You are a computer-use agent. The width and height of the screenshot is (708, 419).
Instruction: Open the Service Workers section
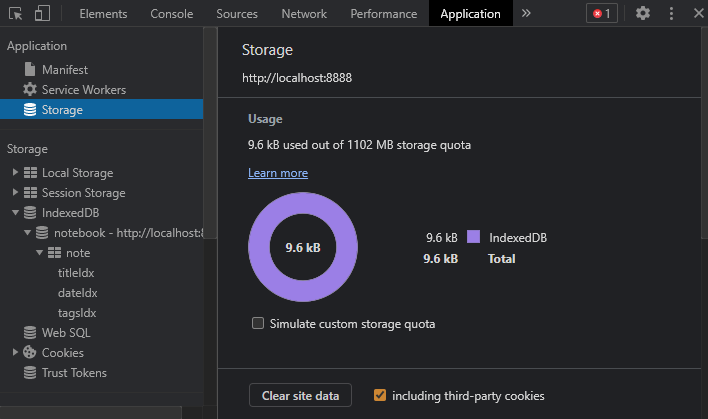[x=83, y=90]
